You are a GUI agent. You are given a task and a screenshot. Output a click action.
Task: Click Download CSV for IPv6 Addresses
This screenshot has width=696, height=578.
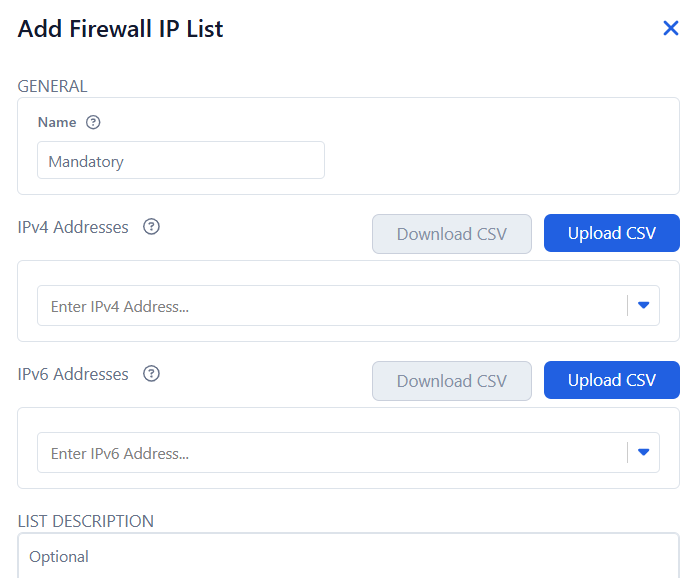452,381
